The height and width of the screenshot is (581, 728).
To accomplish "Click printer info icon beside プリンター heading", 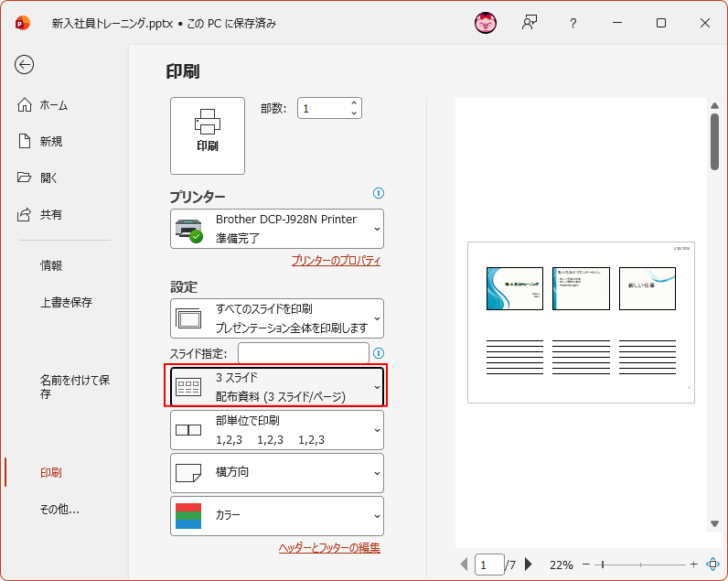I will (378, 193).
